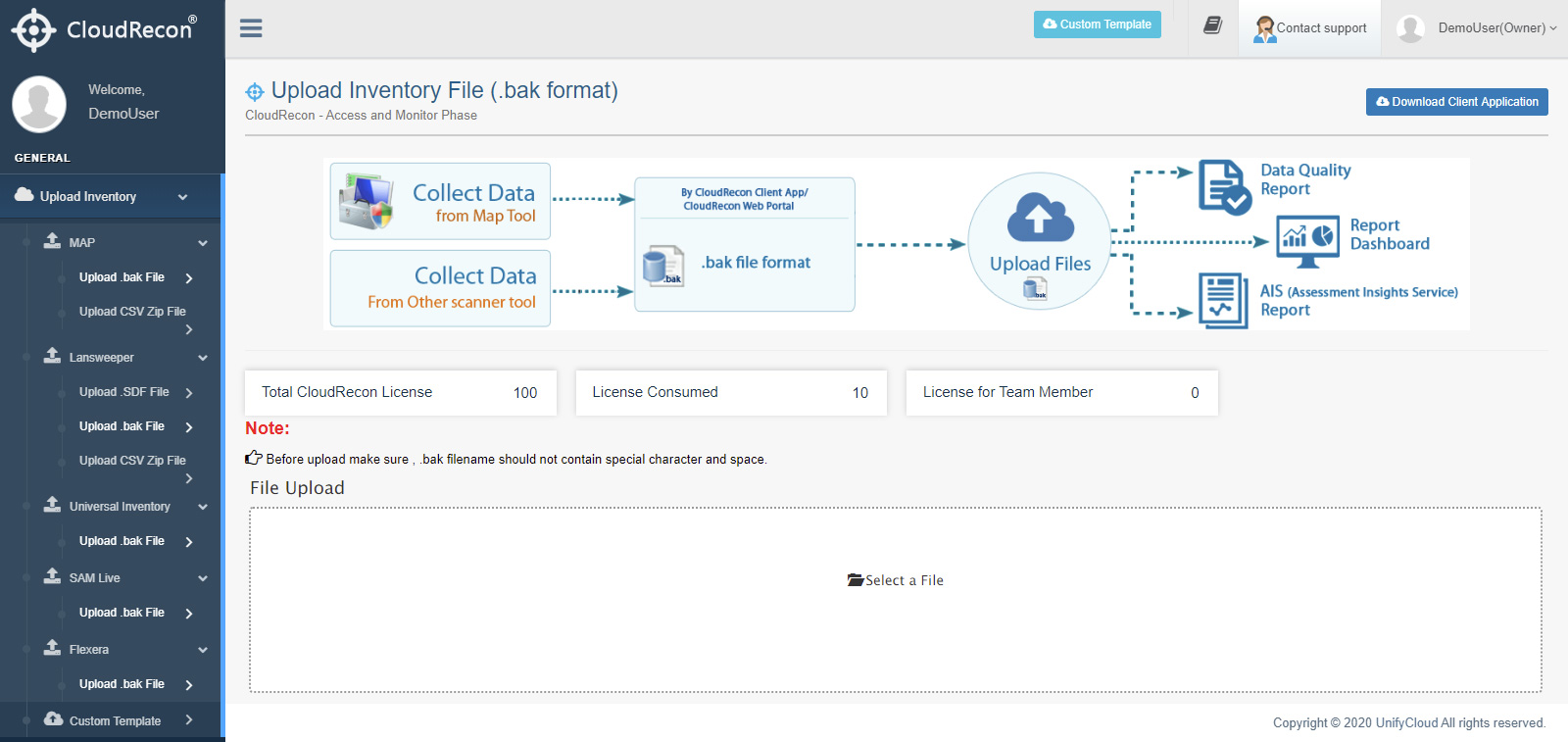Image resolution: width=1568 pixels, height=742 pixels.
Task: Open MAP Upload .bak File arrow
Action: 189,278
